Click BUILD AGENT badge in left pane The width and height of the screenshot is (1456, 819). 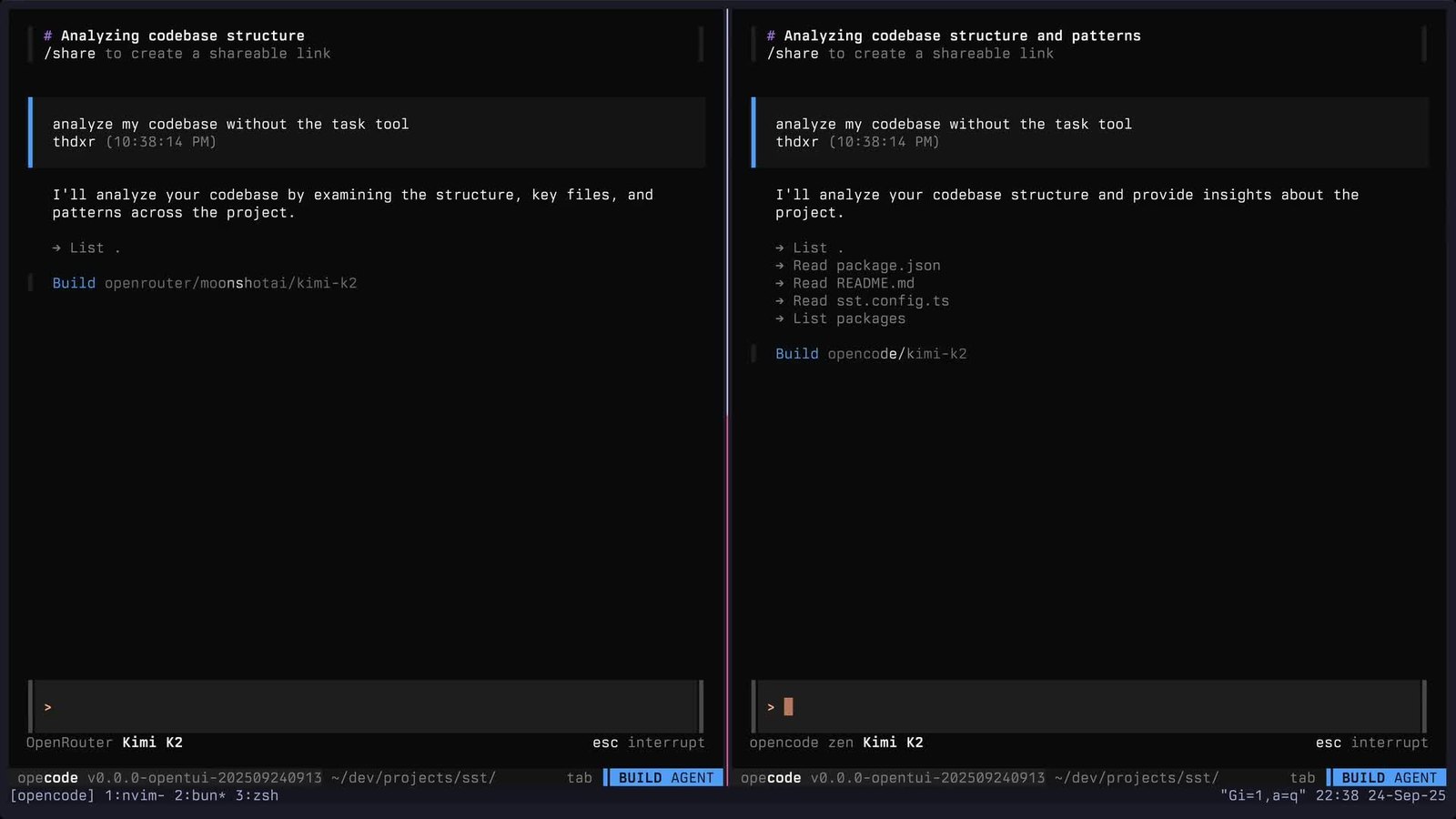(665, 777)
